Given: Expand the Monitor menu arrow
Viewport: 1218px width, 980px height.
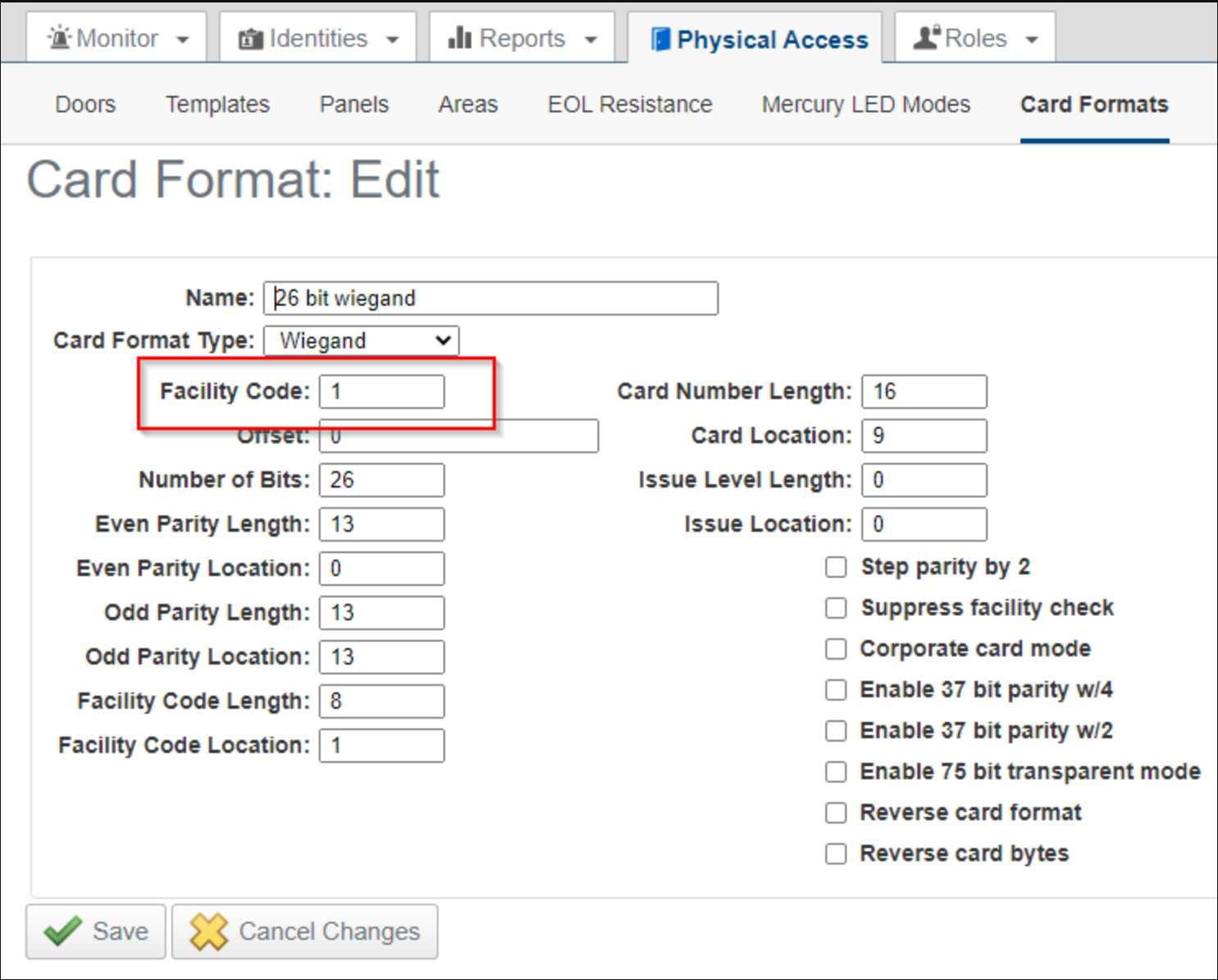Looking at the screenshot, I should pos(183,39).
